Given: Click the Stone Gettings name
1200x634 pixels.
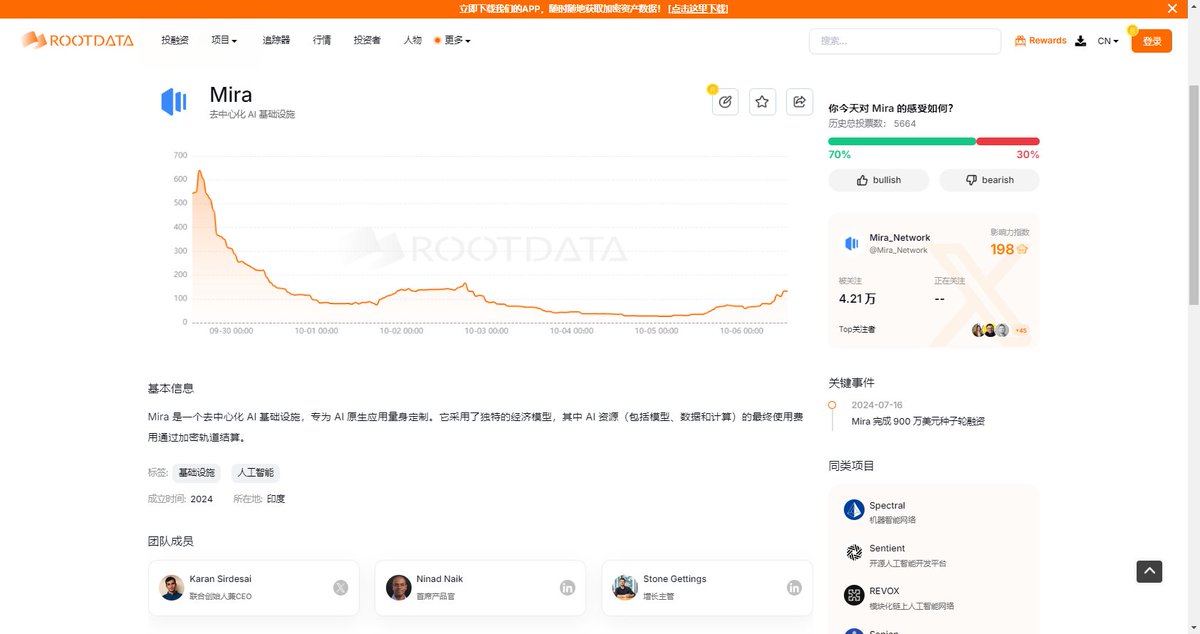Looking at the screenshot, I should 675,579.
